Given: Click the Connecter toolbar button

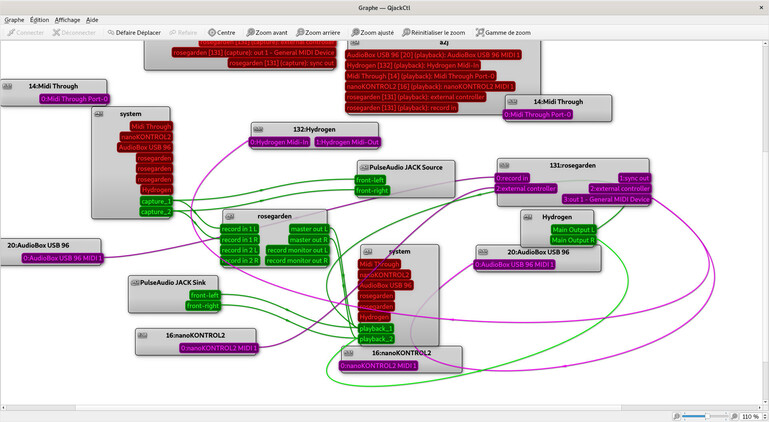Looking at the screenshot, I should 26,32.
